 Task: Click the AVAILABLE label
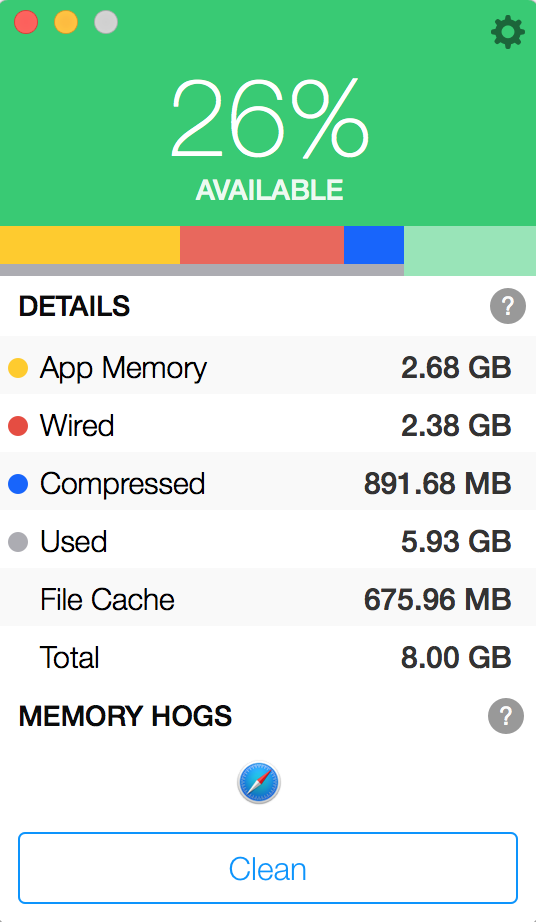tap(269, 190)
